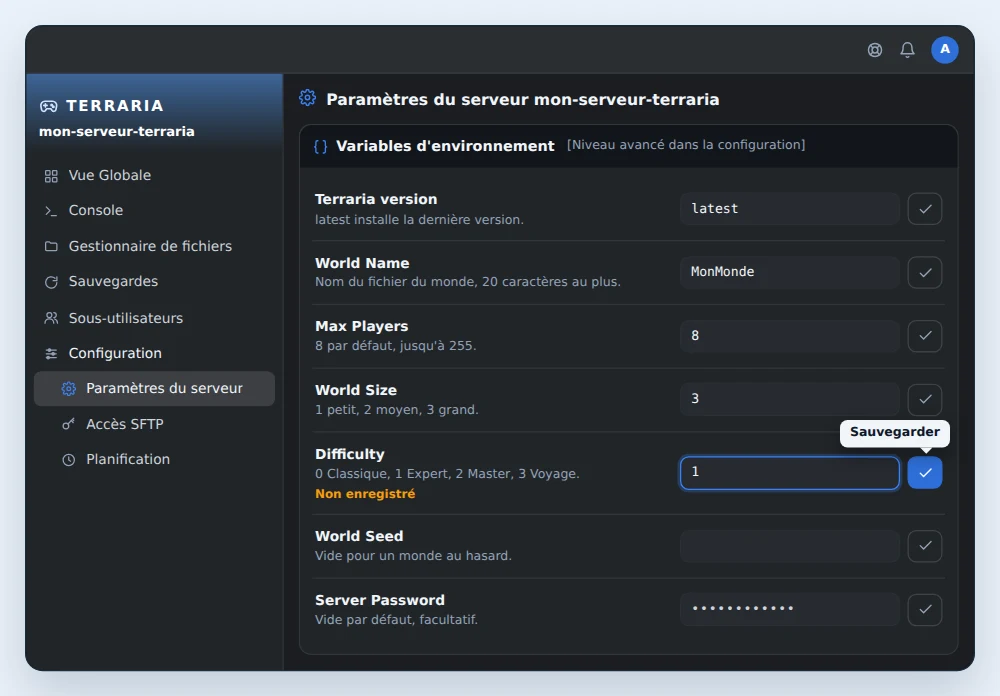The width and height of the screenshot is (1000, 696).
Task: Click '1 petit, 2 moyen, 3 grand.' description
Action: (x=397, y=410)
